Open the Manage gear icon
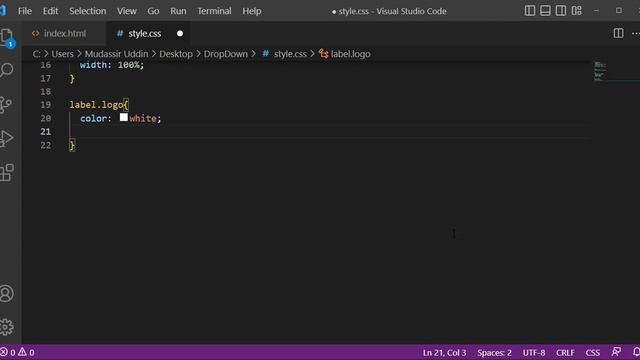Screen dimensions: 640x360 7,327
